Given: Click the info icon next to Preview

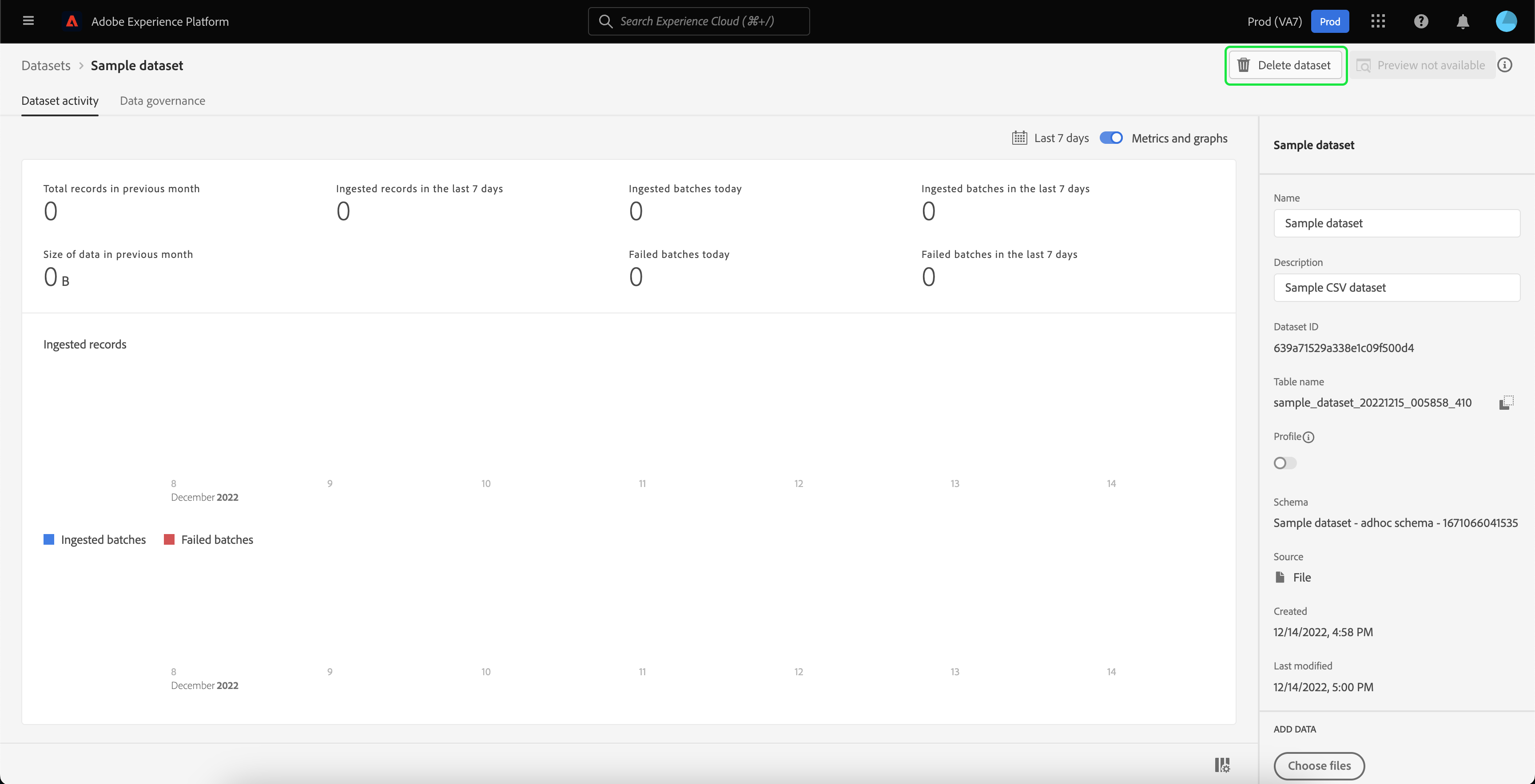Looking at the screenshot, I should (1505, 65).
